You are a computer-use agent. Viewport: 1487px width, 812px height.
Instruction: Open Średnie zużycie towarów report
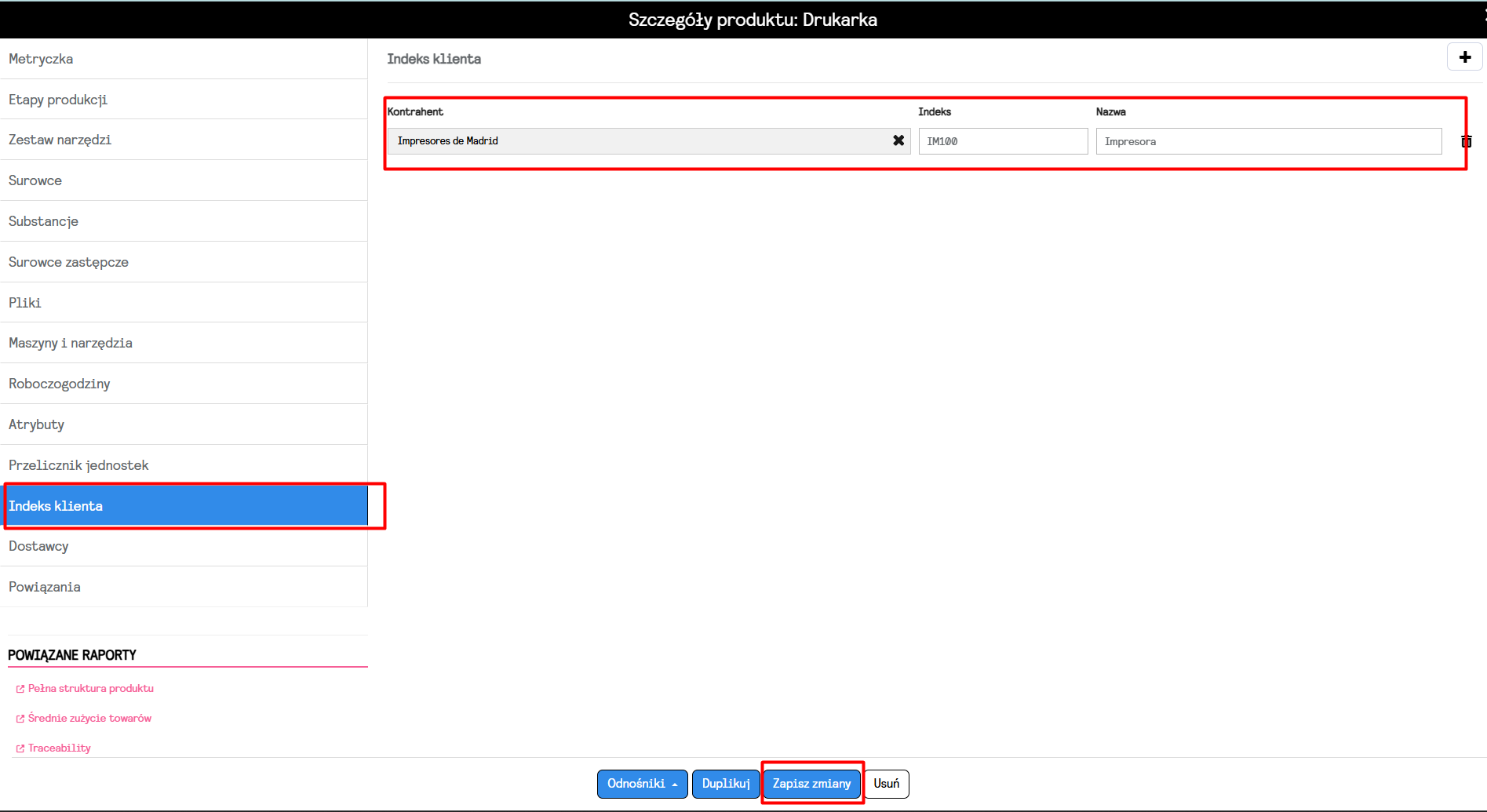(x=89, y=718)
